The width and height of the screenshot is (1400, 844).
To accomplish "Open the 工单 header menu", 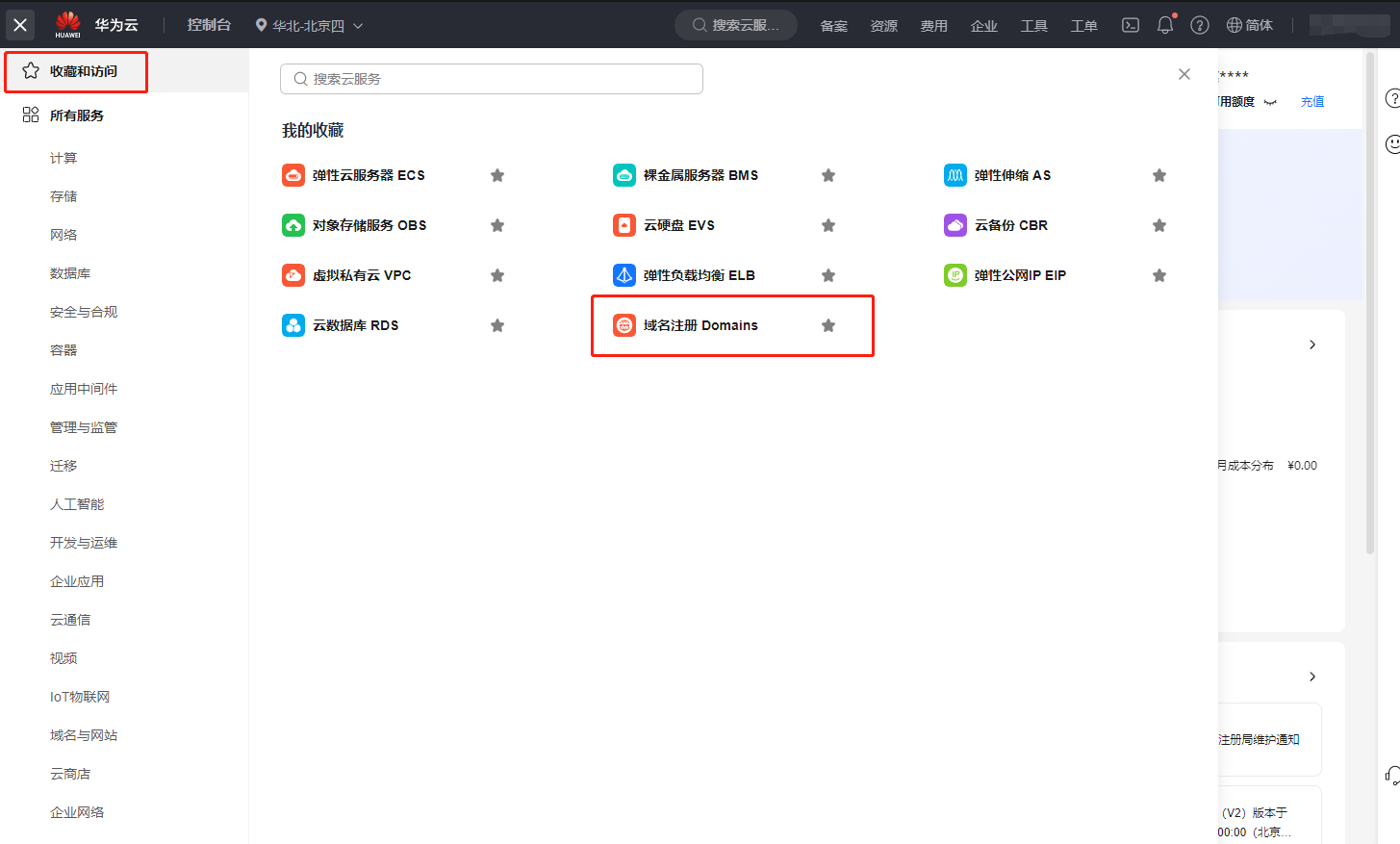I will click(x=1084, y=26).
